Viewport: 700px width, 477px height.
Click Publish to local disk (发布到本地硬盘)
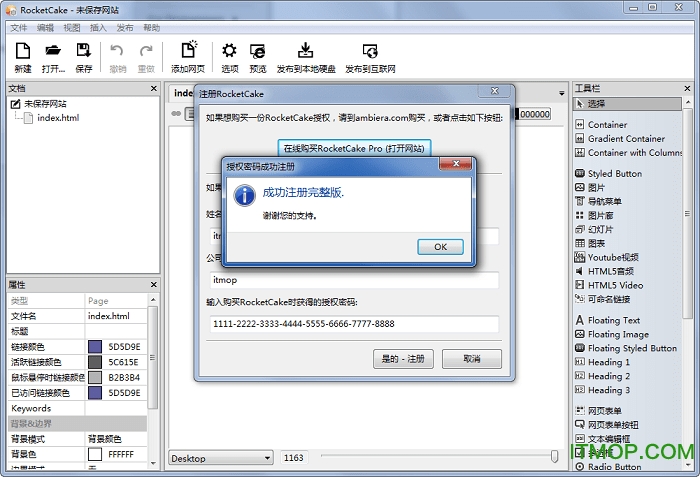click(306, 57)
